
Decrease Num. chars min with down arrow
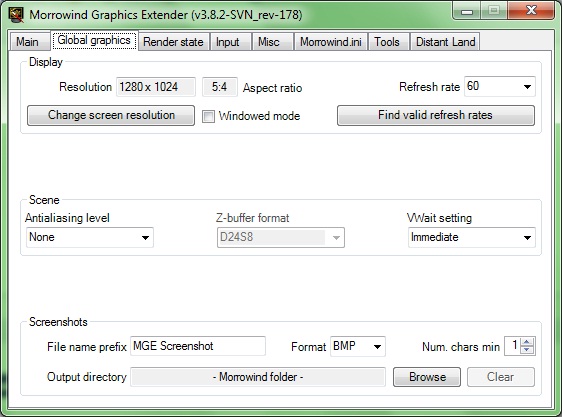point(527,350)
